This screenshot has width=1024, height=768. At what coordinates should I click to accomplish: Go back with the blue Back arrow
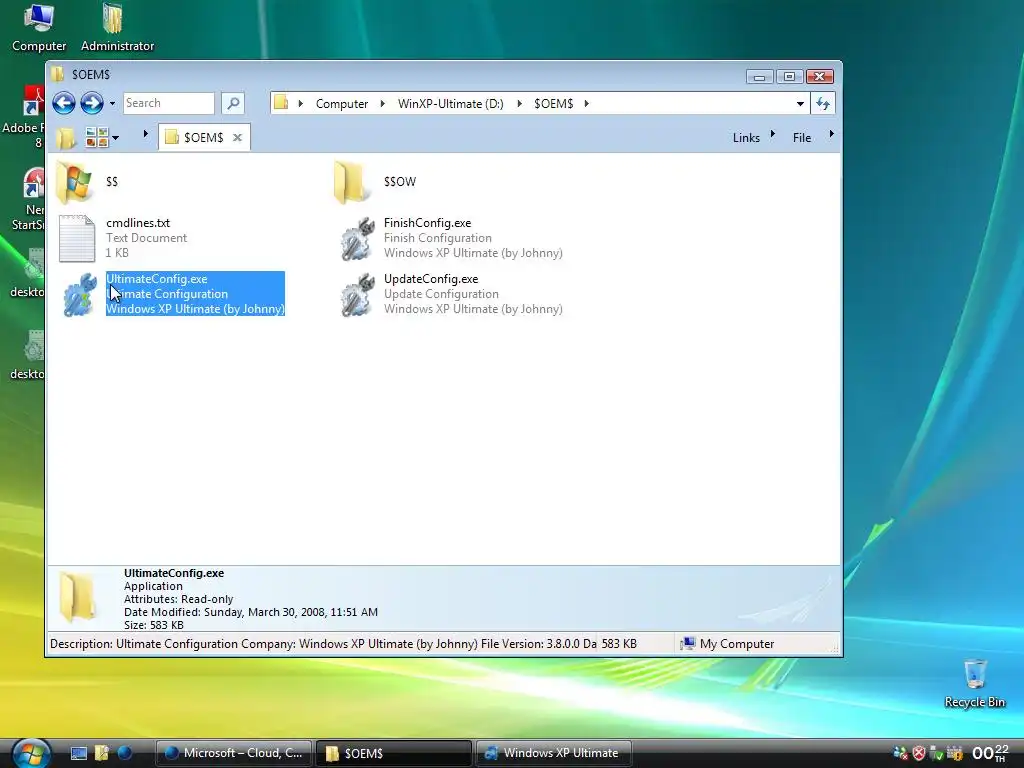pos(64,103)
